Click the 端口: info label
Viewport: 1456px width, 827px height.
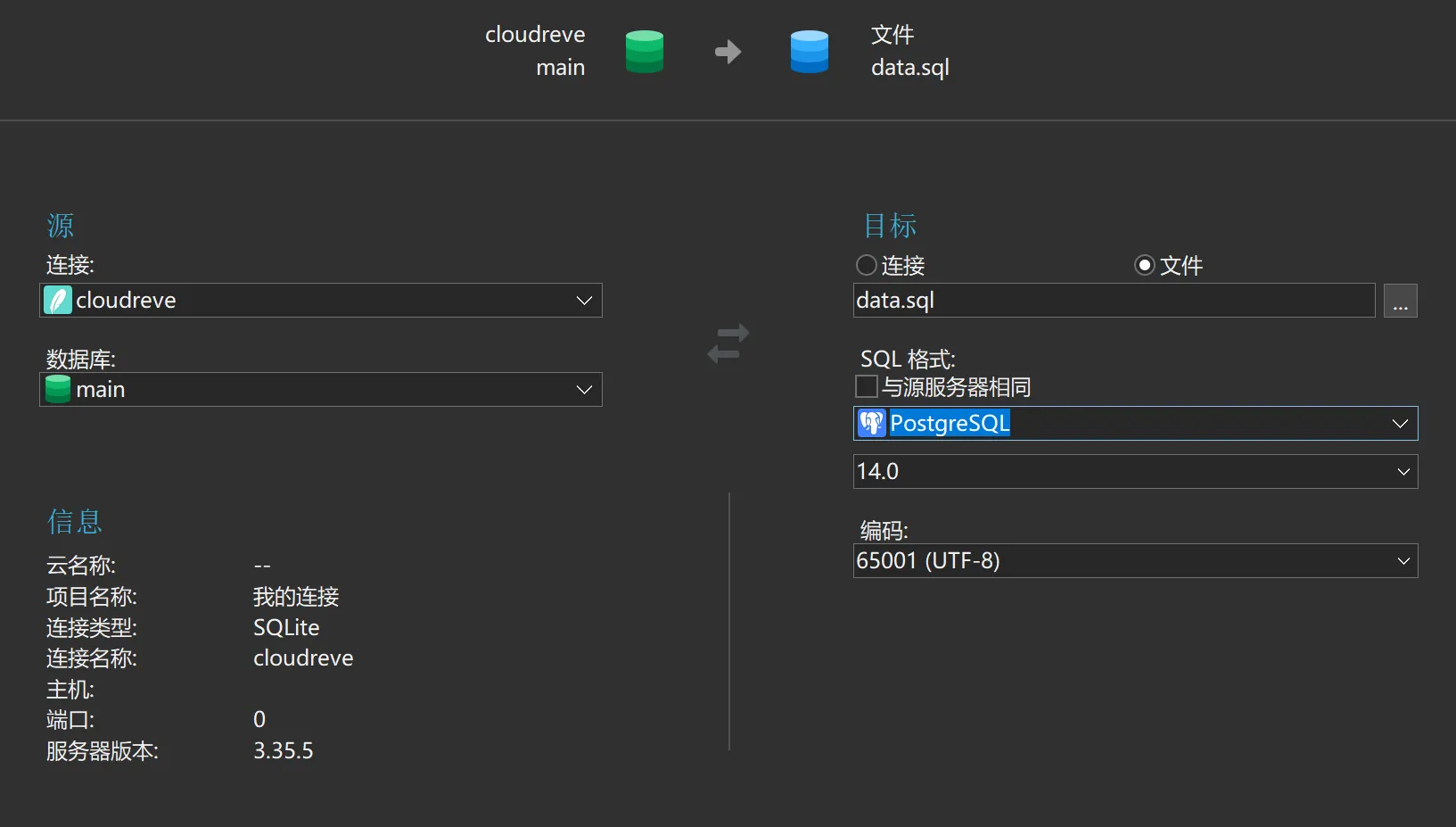pos(70,720)
